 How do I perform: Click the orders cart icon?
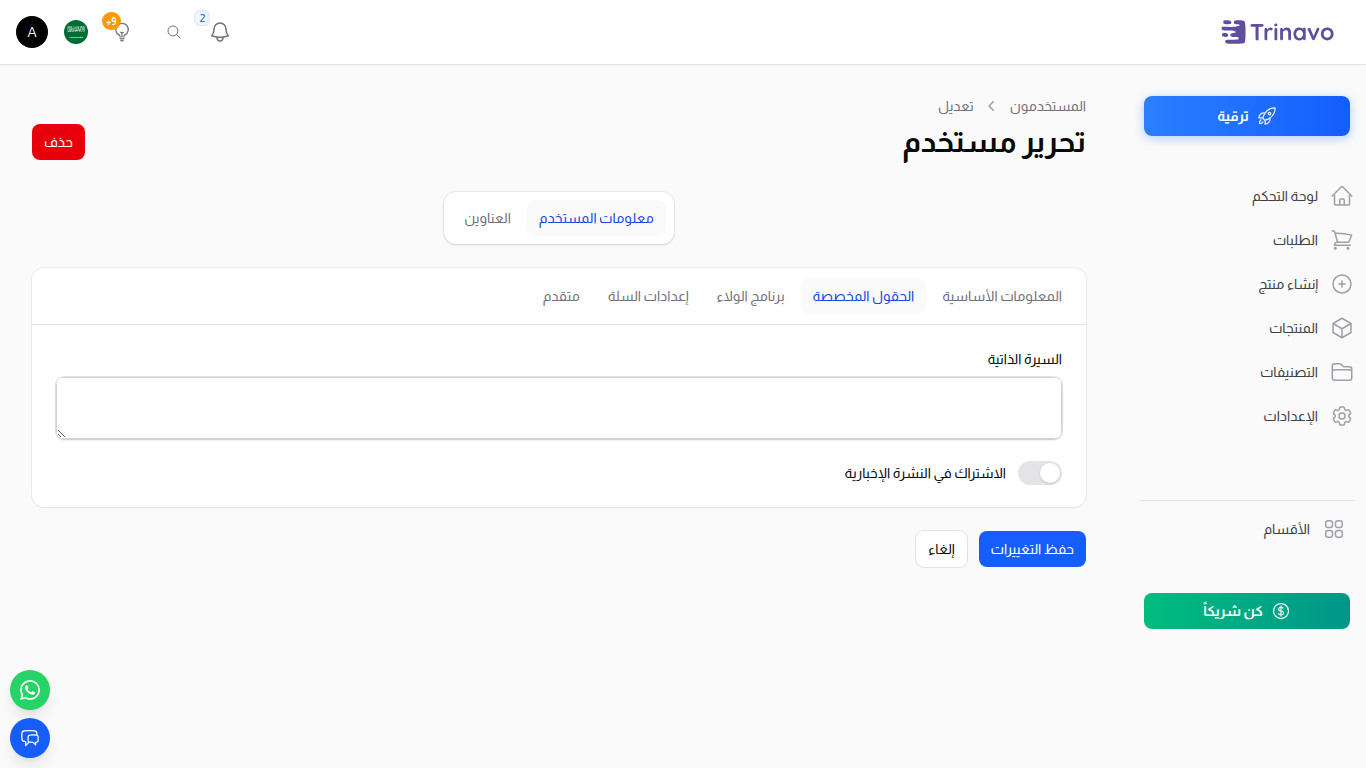(1342, 240)
